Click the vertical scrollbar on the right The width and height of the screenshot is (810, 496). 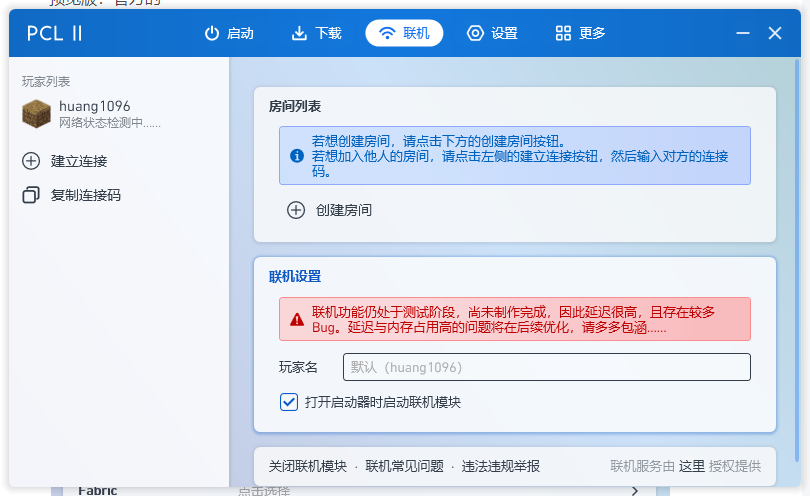[797, 260]
